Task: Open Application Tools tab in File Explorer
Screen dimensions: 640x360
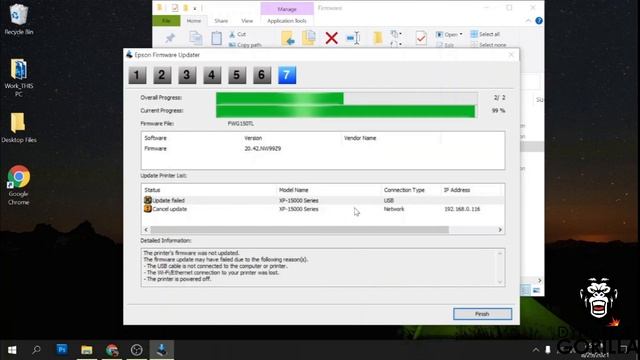Action: pyautogui.click(x=287, y=20)
